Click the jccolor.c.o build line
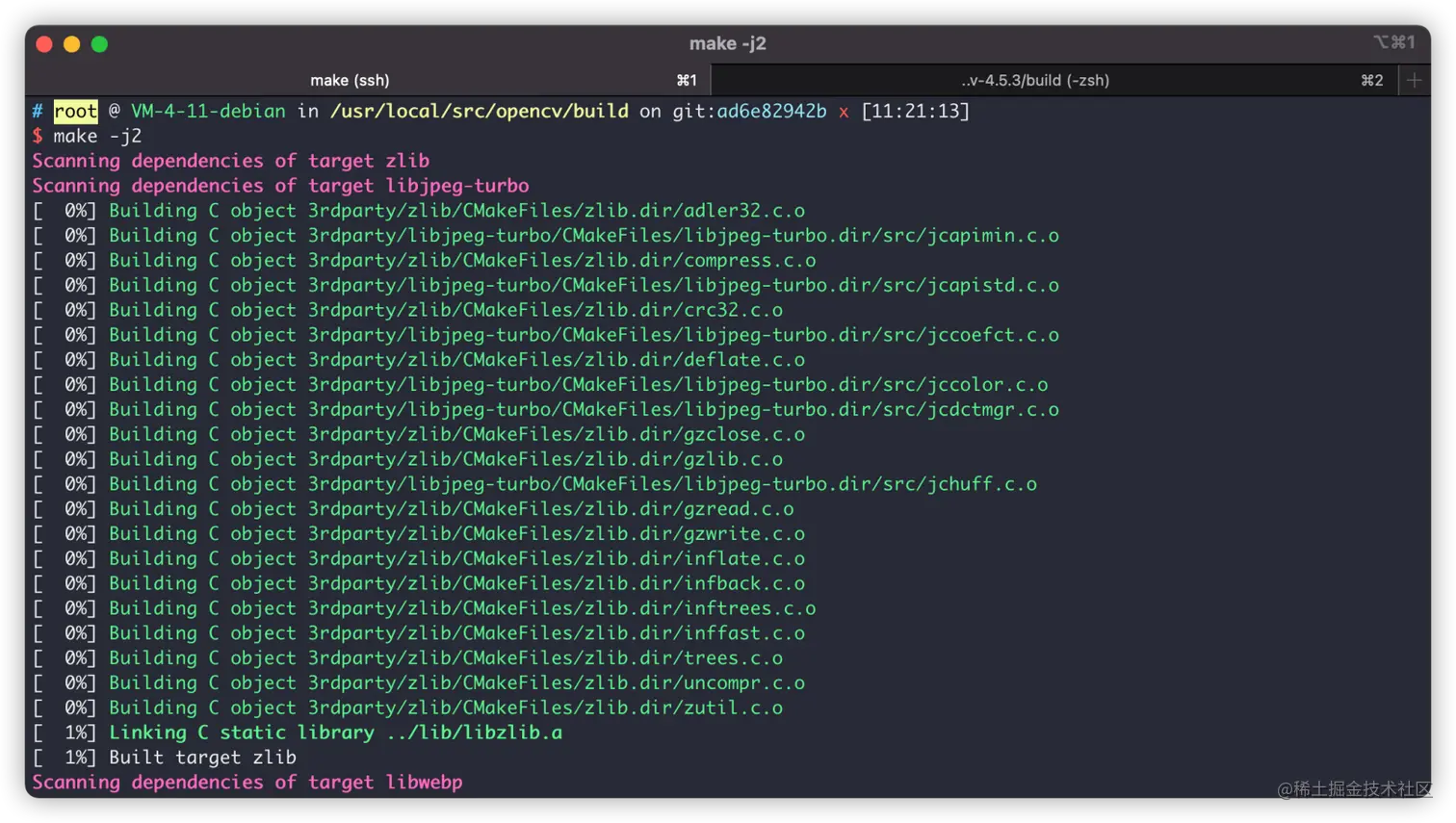 pyautogui.click(x=540, y=385)
